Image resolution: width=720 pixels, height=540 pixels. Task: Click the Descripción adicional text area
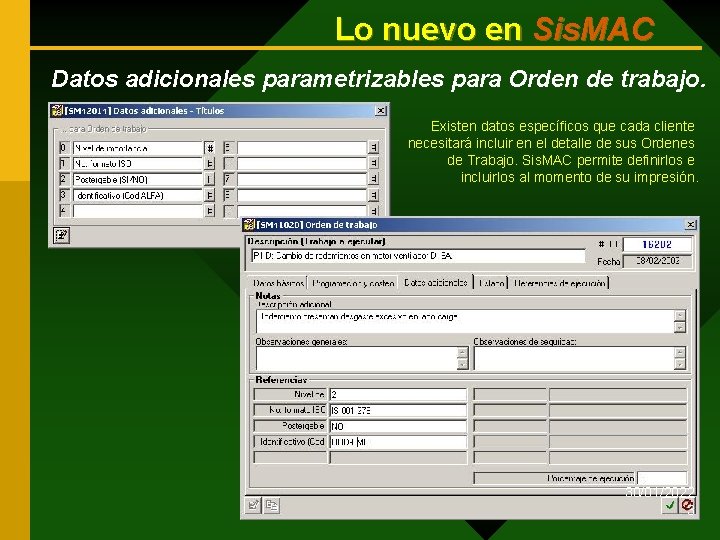coord(465,321)
